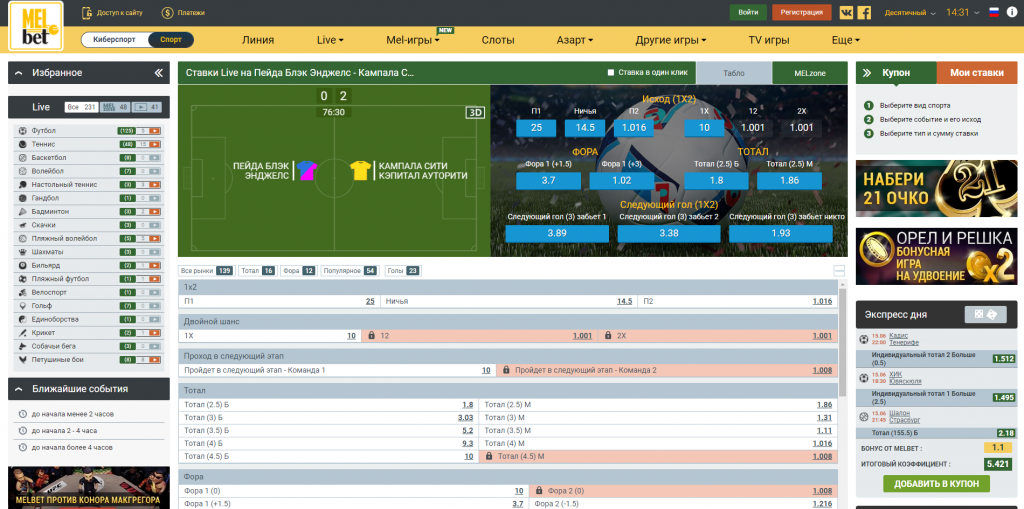Click the Payments coin icon
Screen dimensions: 1024x509
tap(167, 12)
